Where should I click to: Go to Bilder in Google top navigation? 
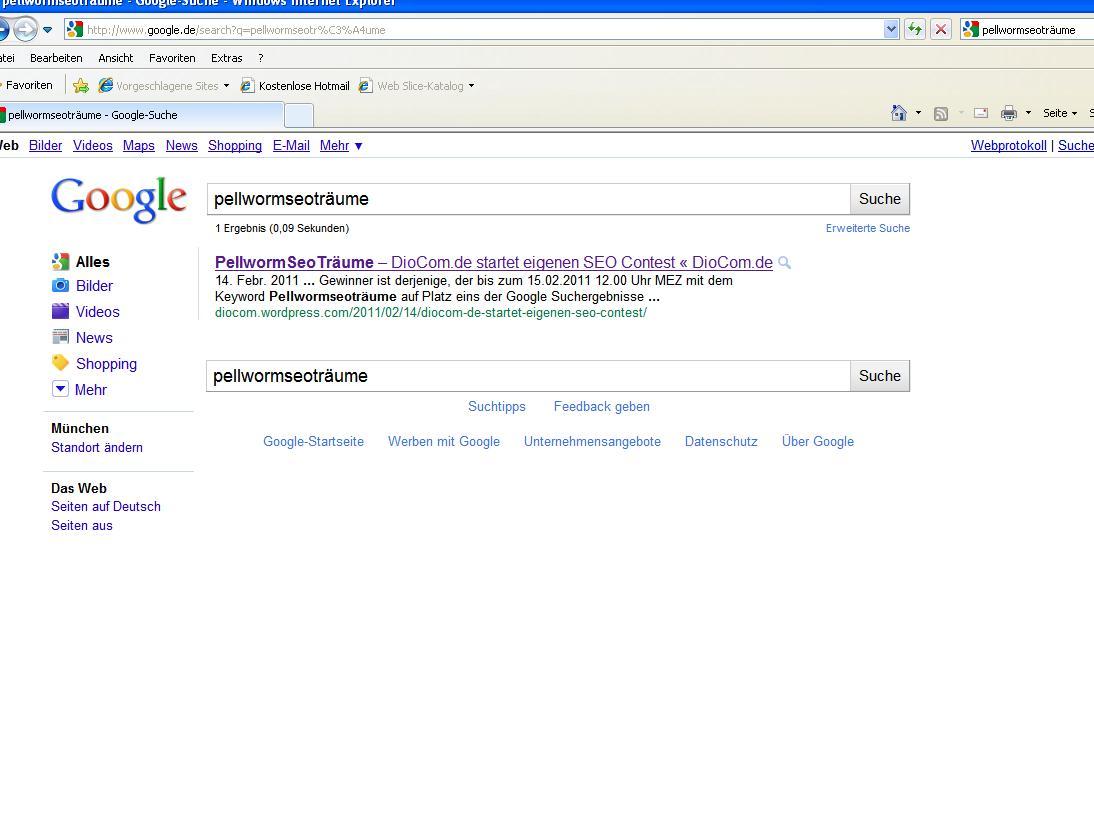(x=45, y=145)
